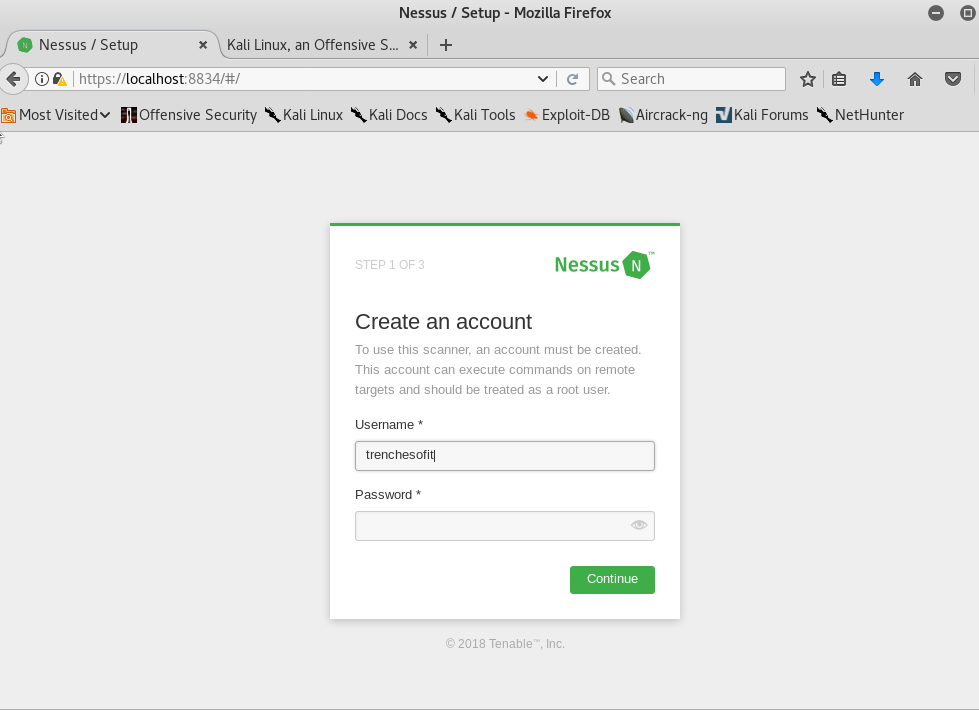Open the Kali Forums bookmark
Viewport: 979px width, 710px height.
tap(762, 115)
